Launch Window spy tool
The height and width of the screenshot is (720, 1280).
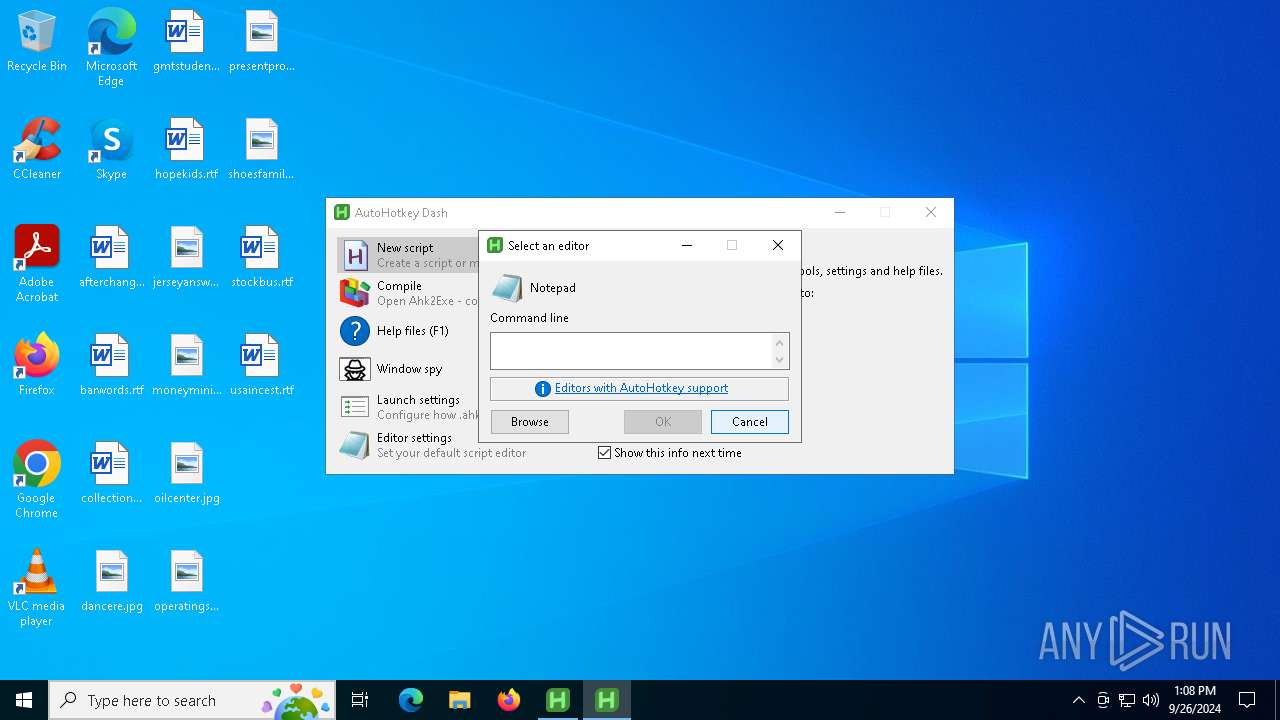click(408, 369)
